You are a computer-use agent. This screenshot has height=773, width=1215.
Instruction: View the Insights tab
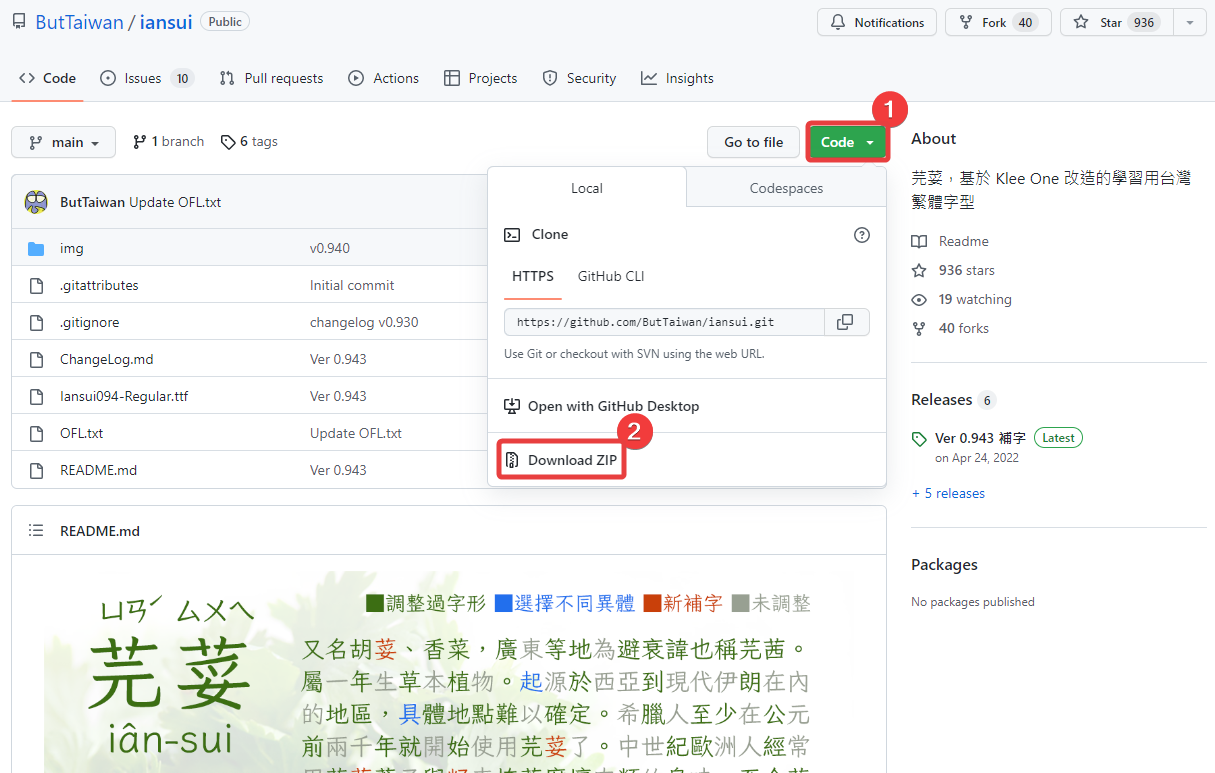click(x=678, y=78)
